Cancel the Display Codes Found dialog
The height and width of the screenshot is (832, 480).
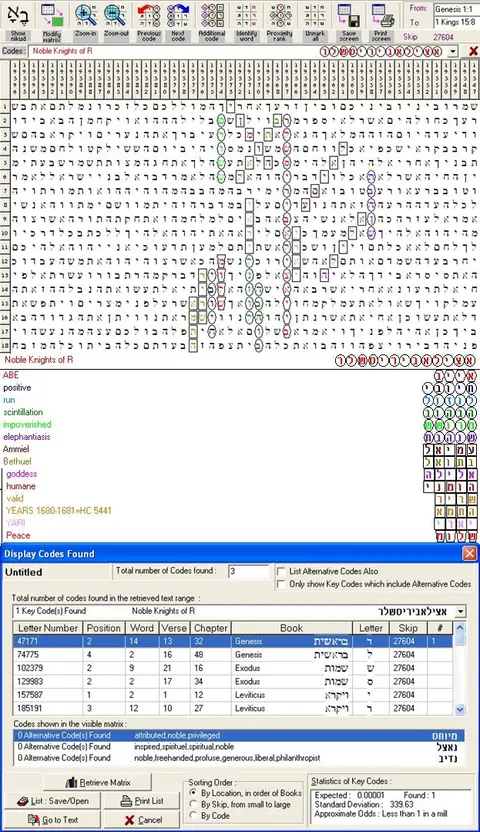coord(142,820)
